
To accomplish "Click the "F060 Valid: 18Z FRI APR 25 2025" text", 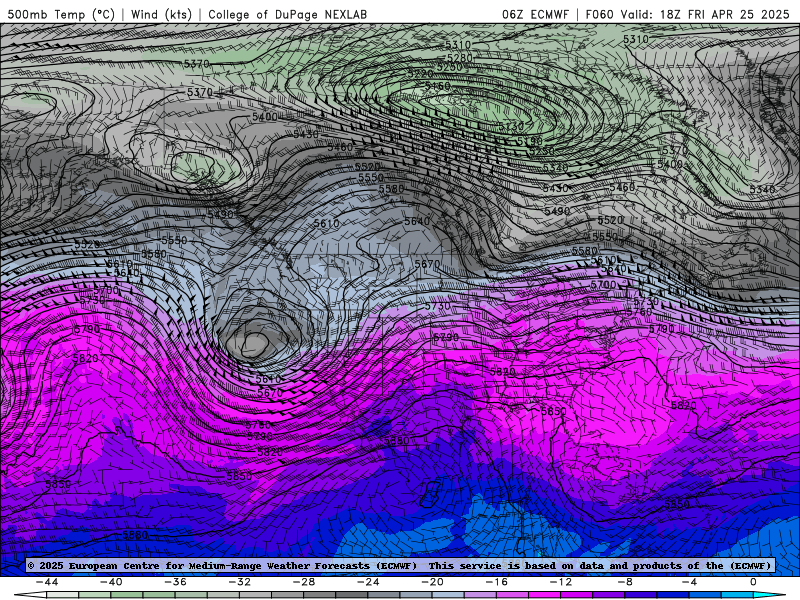I will (x=687, y=14).
